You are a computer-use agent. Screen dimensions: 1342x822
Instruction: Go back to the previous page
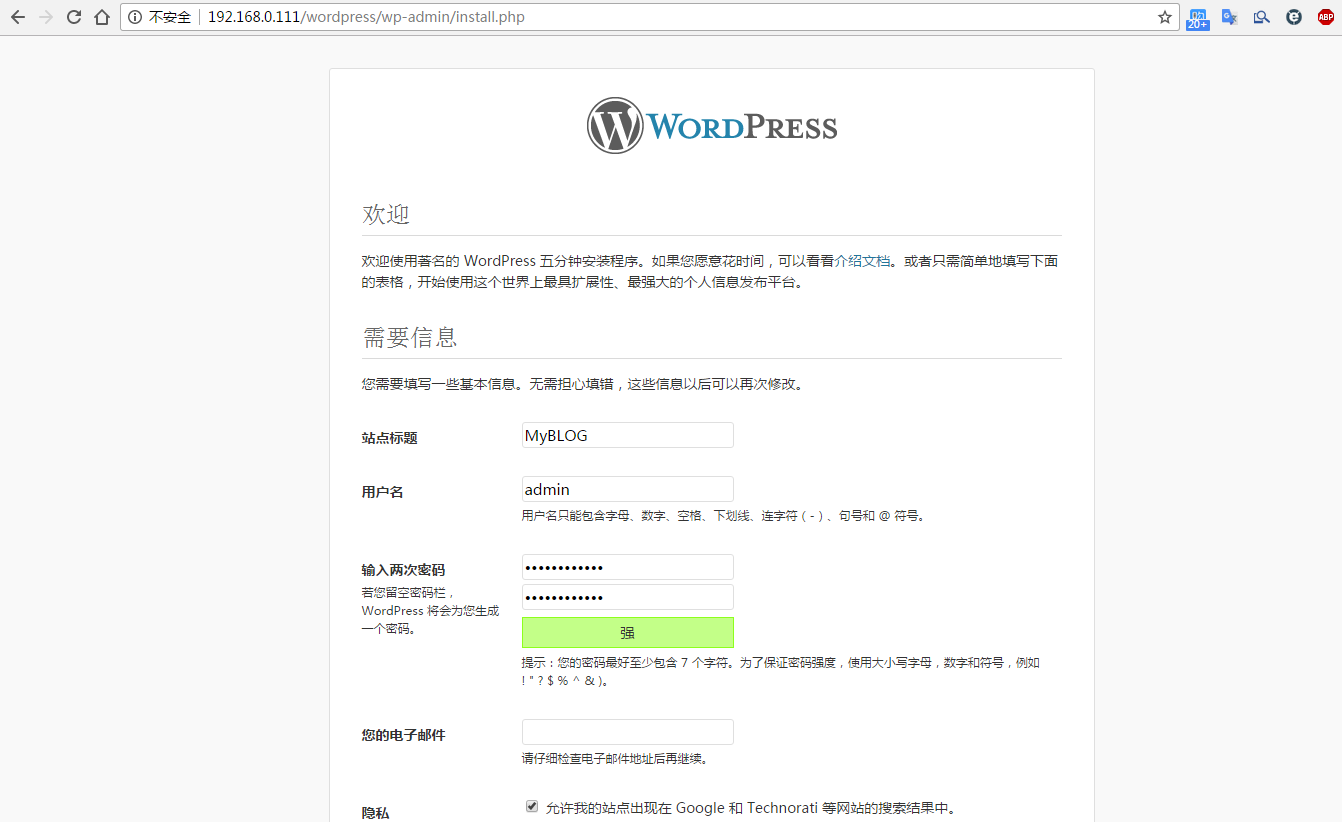pyautogui.click(x=17, y=17)
